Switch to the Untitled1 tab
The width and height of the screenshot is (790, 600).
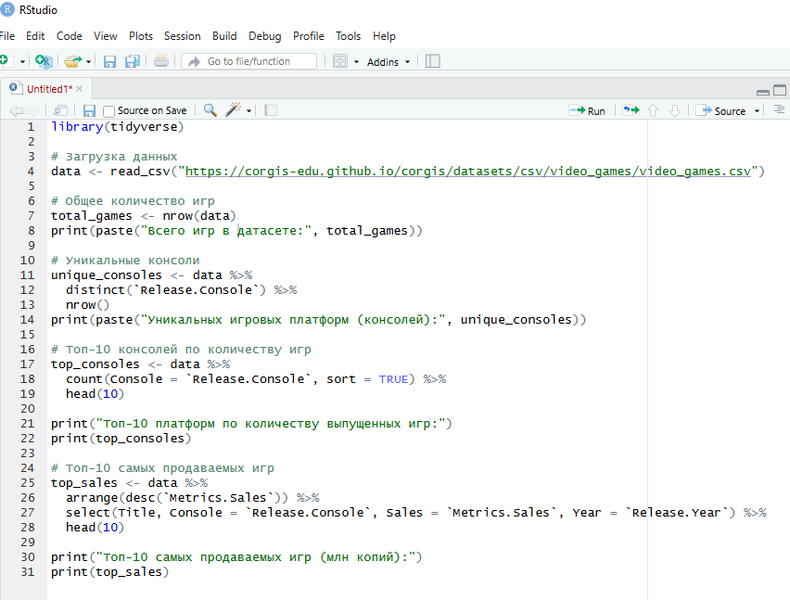tap(49, 89)
